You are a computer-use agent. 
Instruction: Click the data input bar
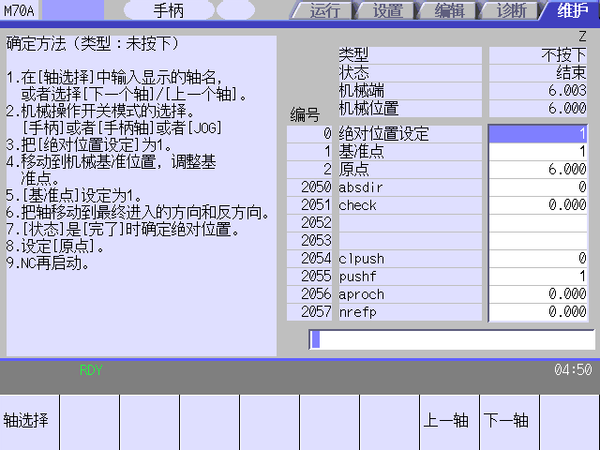[450, 340]
